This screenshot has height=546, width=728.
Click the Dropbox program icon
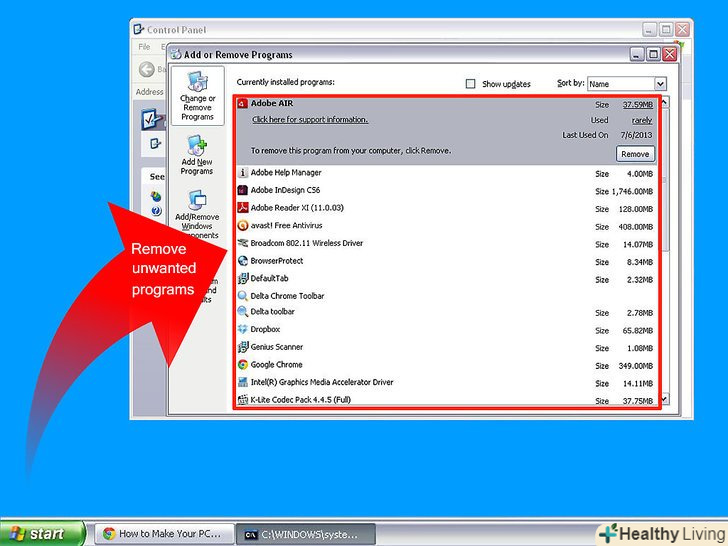242,329
